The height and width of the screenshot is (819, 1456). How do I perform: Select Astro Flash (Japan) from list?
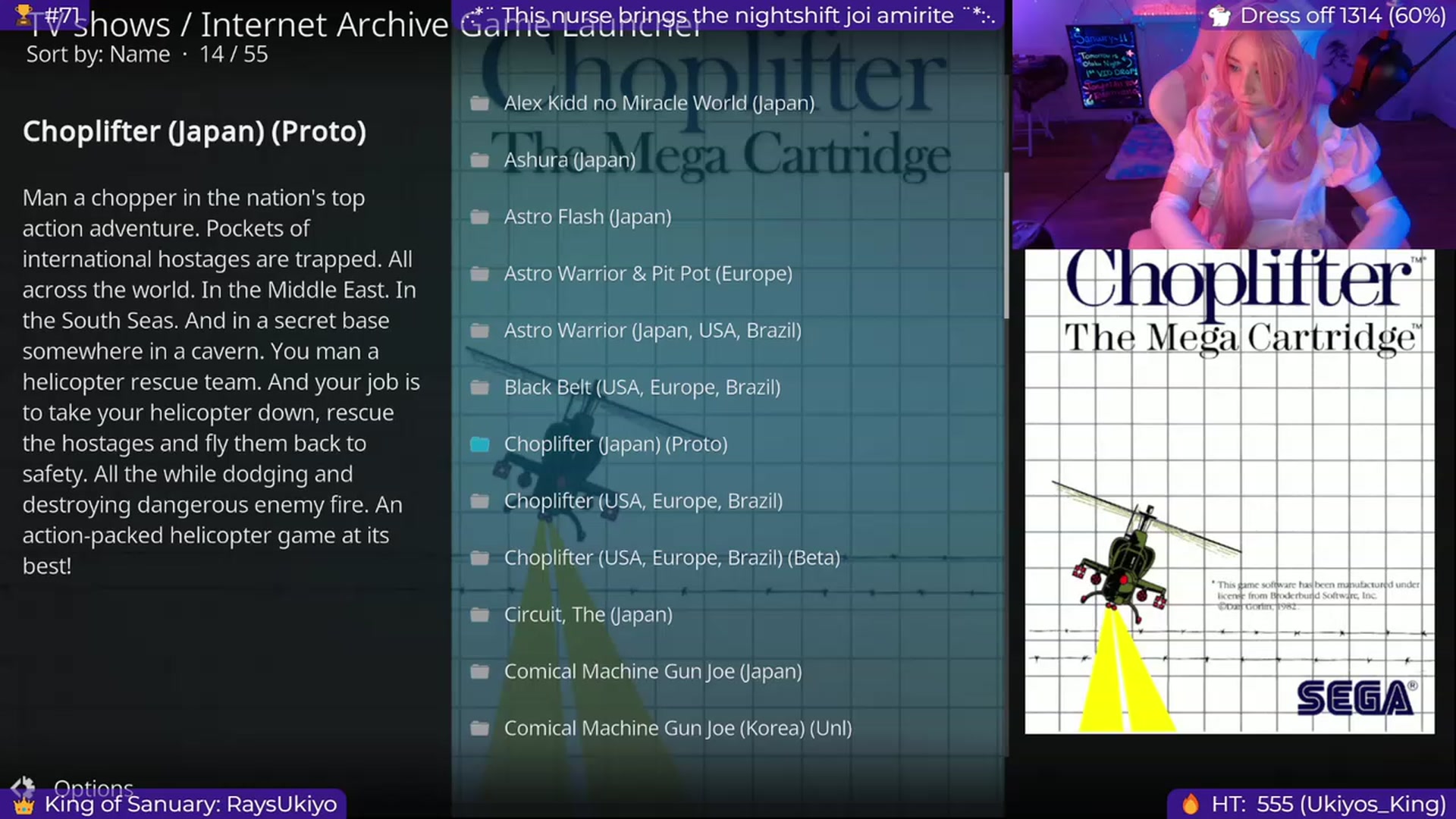click(588, 217)
